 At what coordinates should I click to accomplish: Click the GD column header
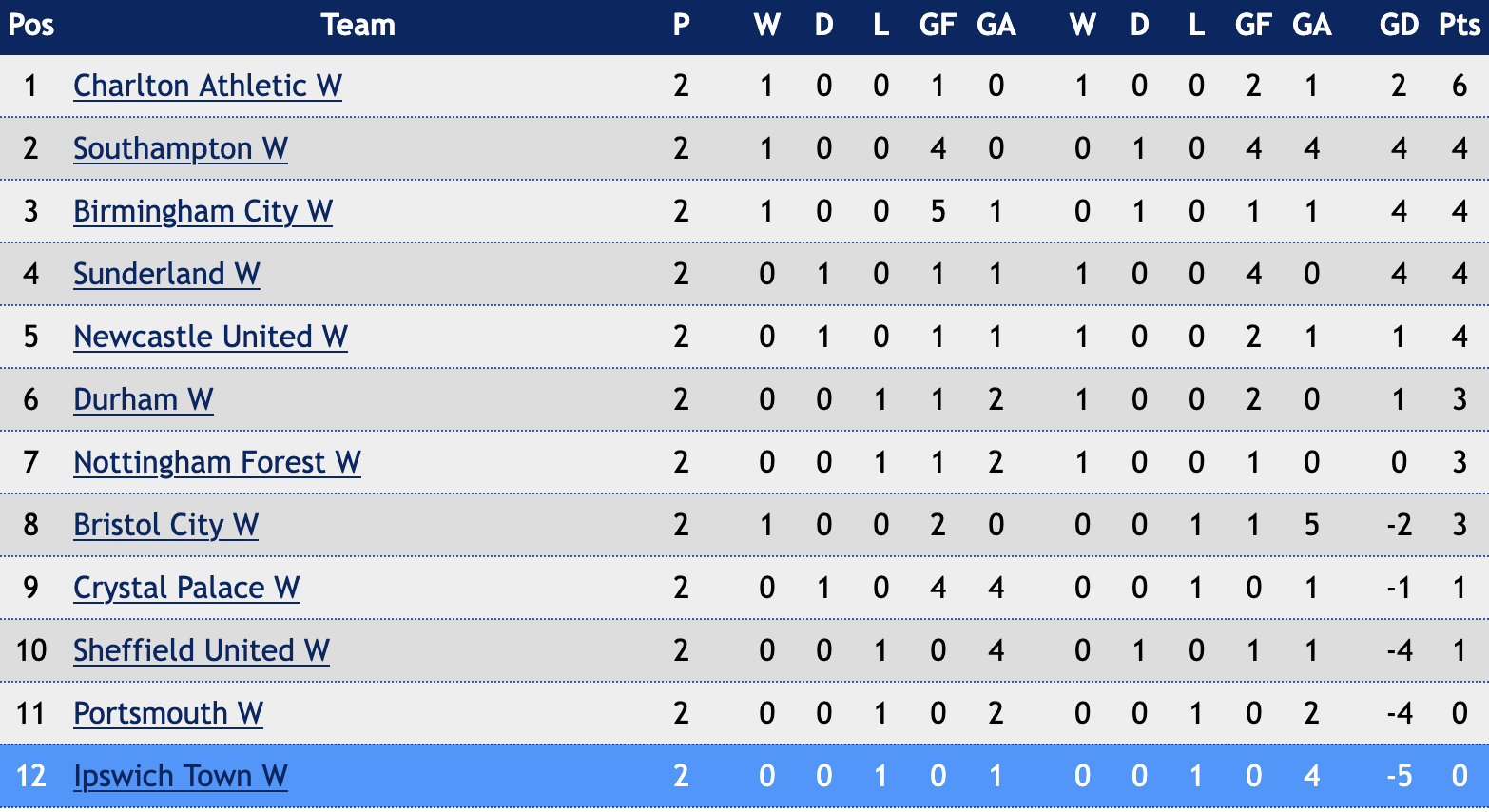[1399, 25]
